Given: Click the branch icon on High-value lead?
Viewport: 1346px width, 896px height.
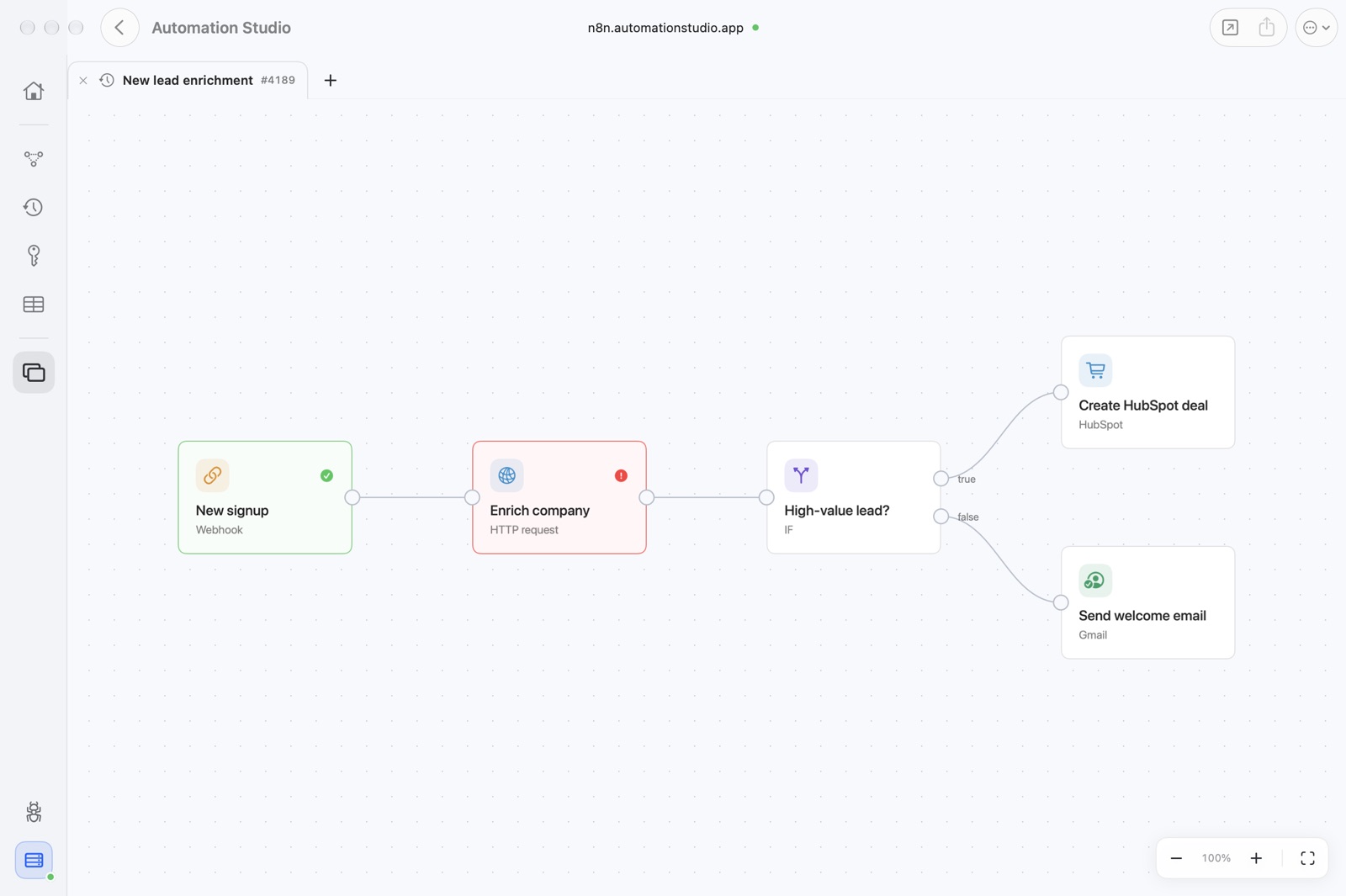Looking at the screenshot, I should 801,475.
